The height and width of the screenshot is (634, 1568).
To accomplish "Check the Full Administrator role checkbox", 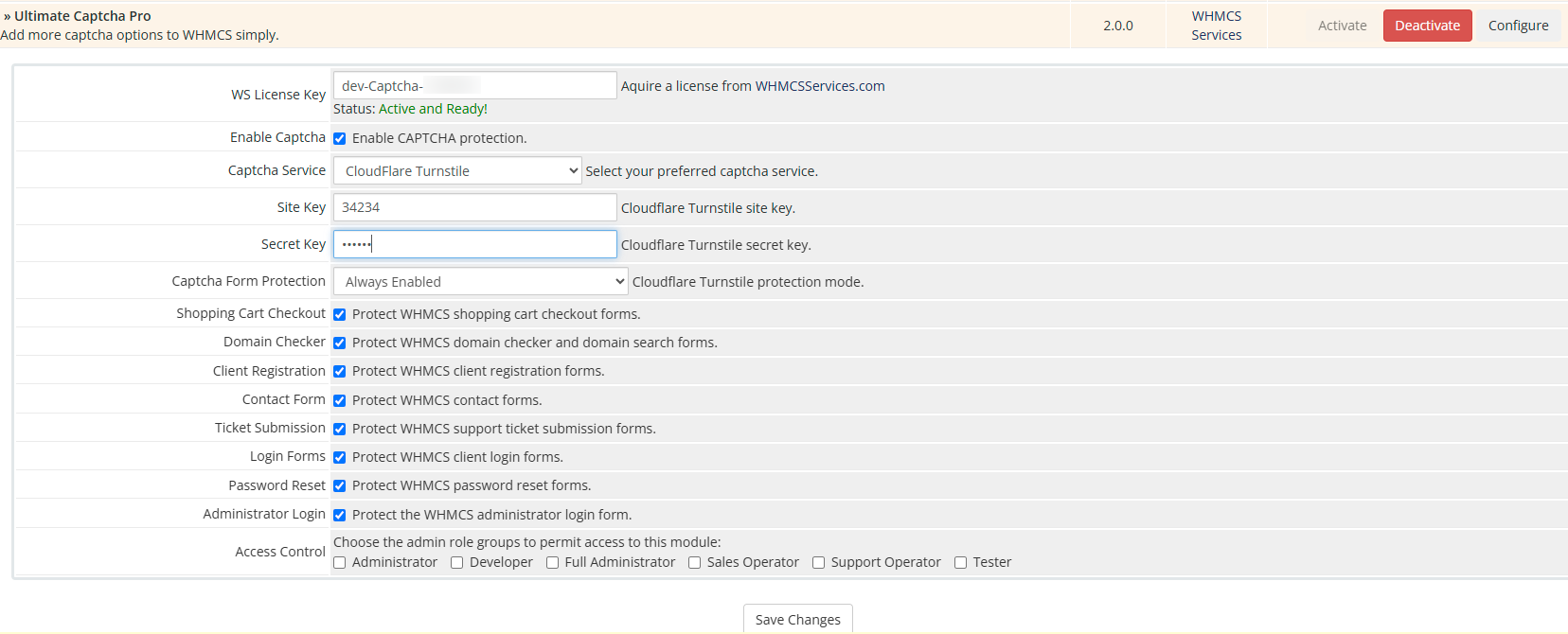I will tap(552, 562).
